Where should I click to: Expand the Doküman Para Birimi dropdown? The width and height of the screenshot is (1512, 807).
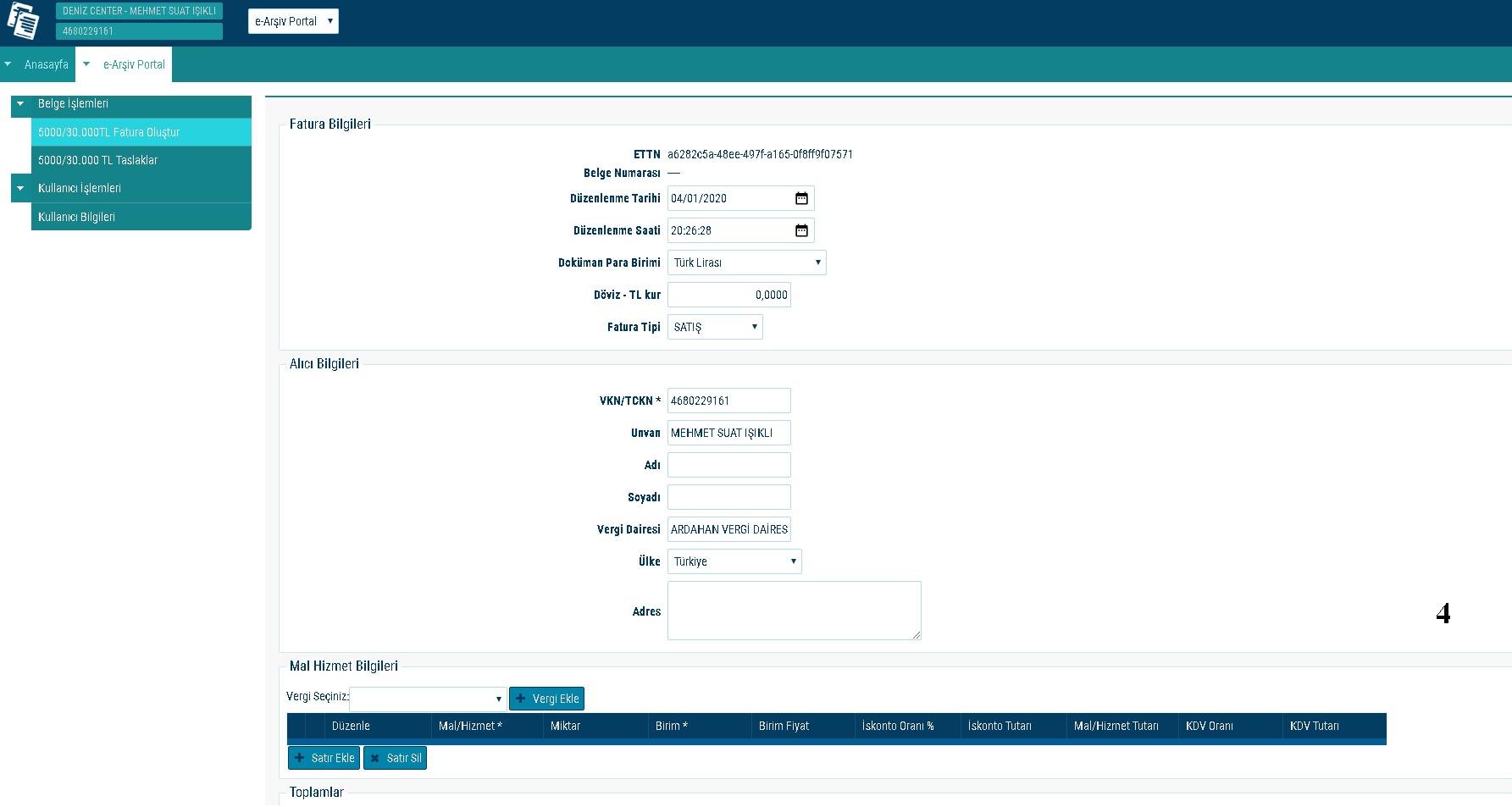point(746,263)
